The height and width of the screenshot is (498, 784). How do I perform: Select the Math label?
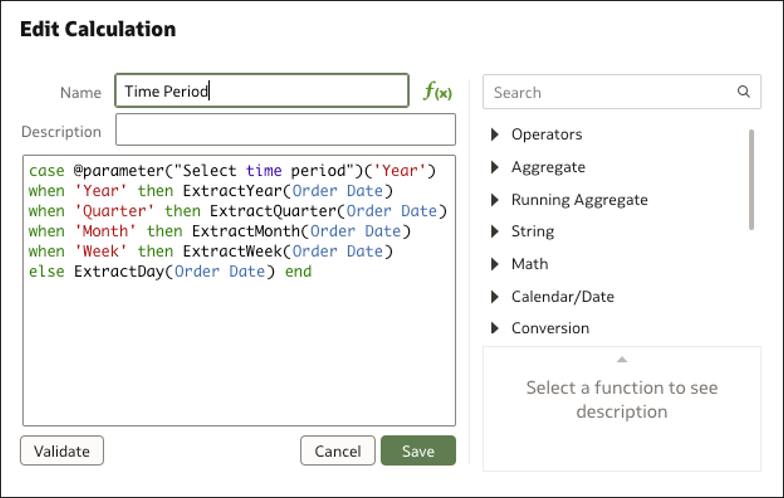point(530,264)
